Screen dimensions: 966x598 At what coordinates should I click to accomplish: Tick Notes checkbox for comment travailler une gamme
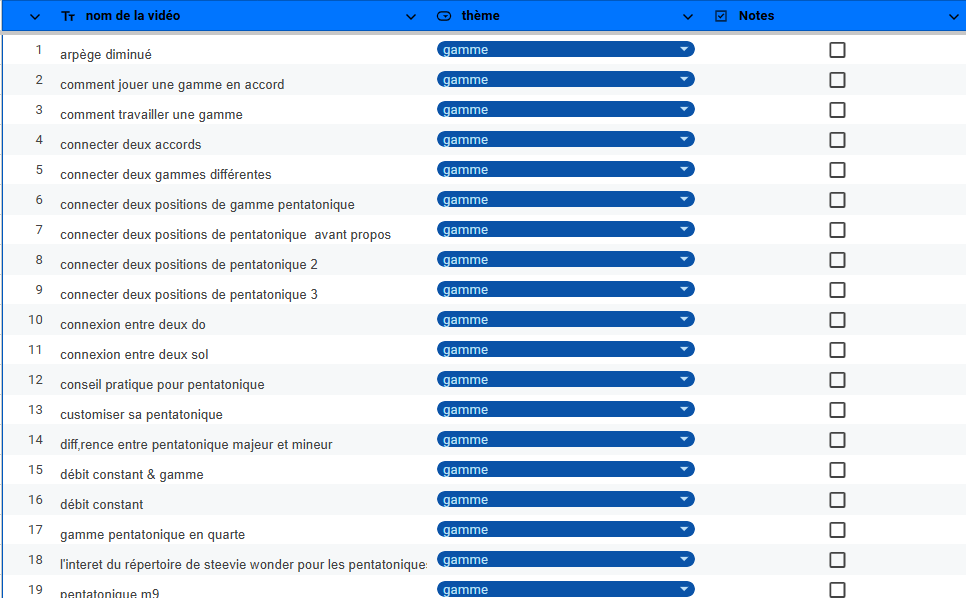(x=837, y=110)
